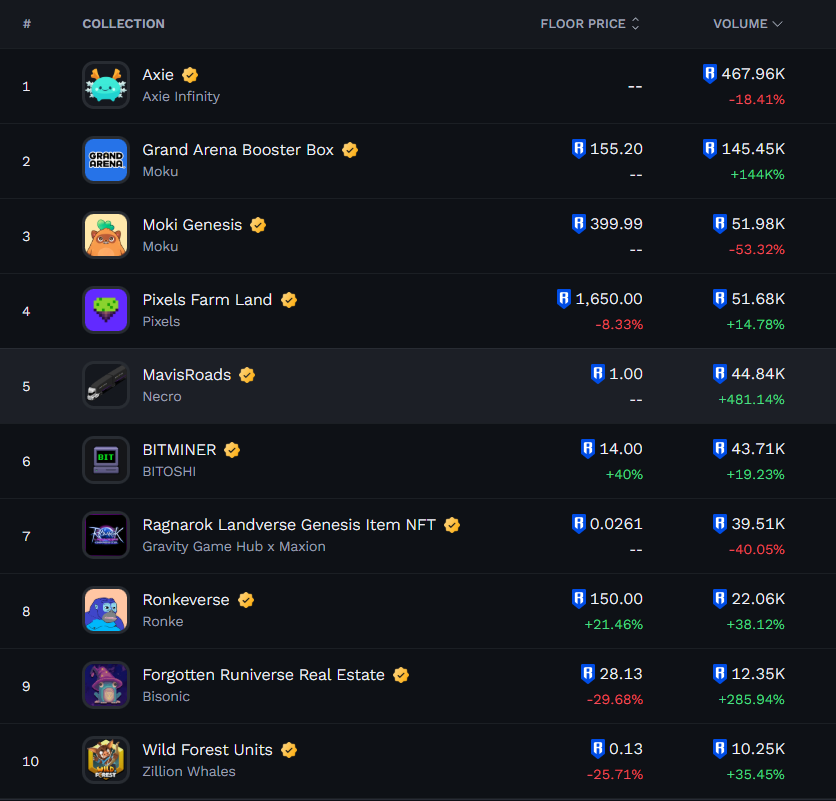Open Pixels Farm Land collection link
The height and width of the screenshot is (801, 836).
[207, 300]
